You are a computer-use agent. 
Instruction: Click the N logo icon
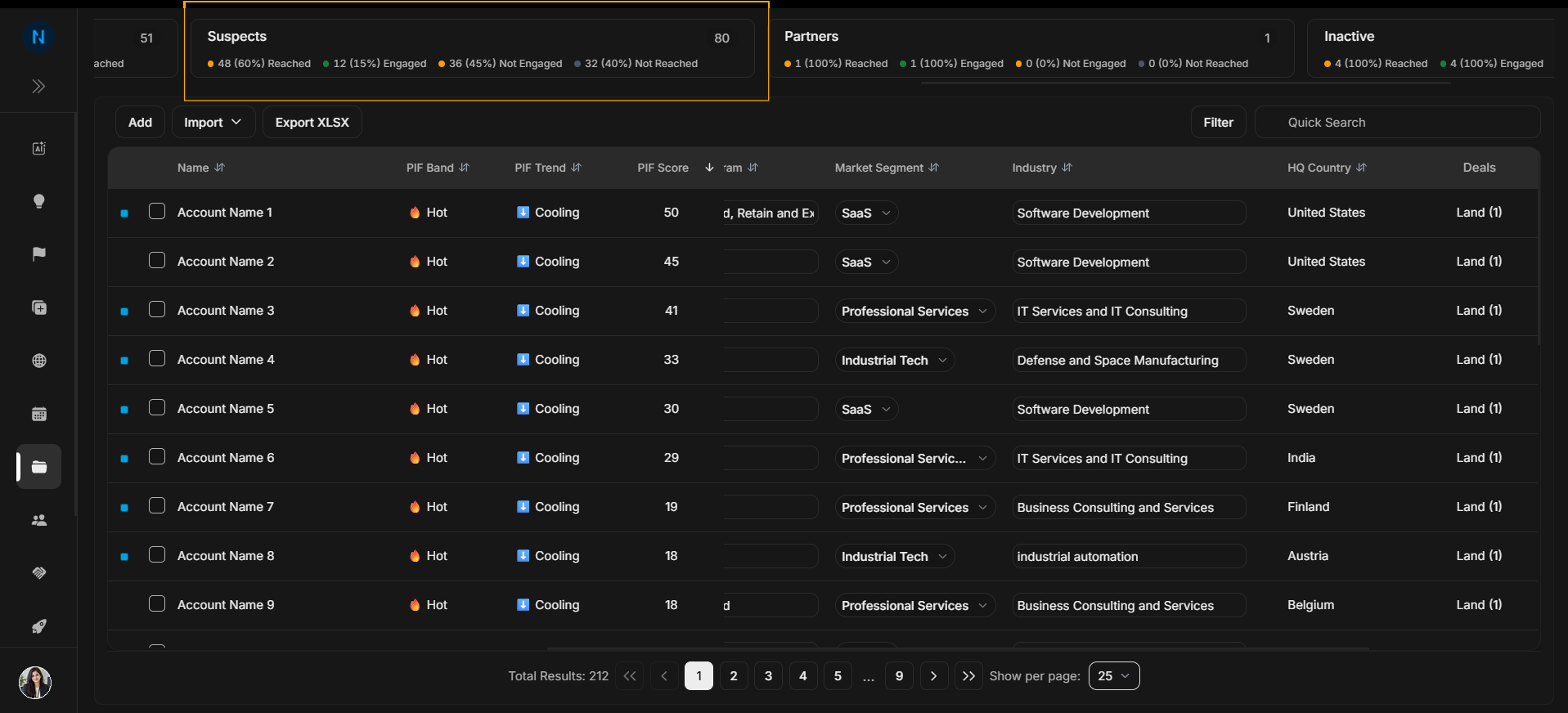point(38,37)
